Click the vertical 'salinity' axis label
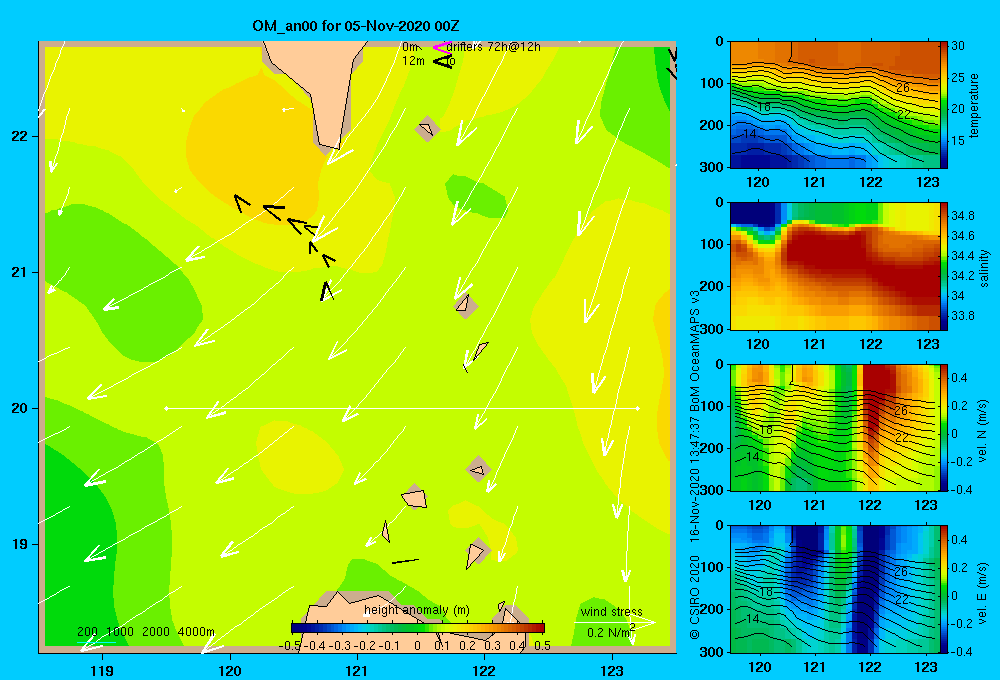This screenshot has height=680, width=1000. [x=984, y=268]
